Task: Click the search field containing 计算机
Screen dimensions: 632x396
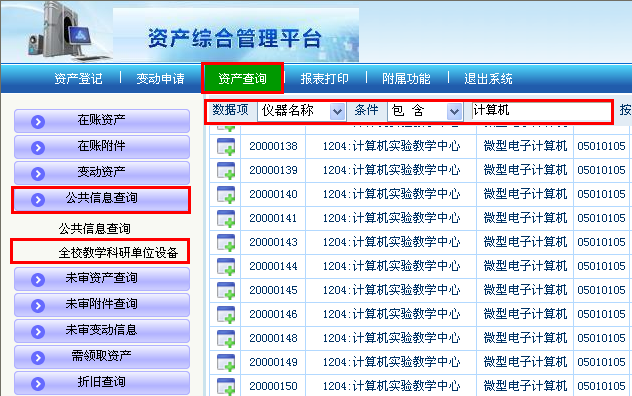Action: [x=541, y=111]
